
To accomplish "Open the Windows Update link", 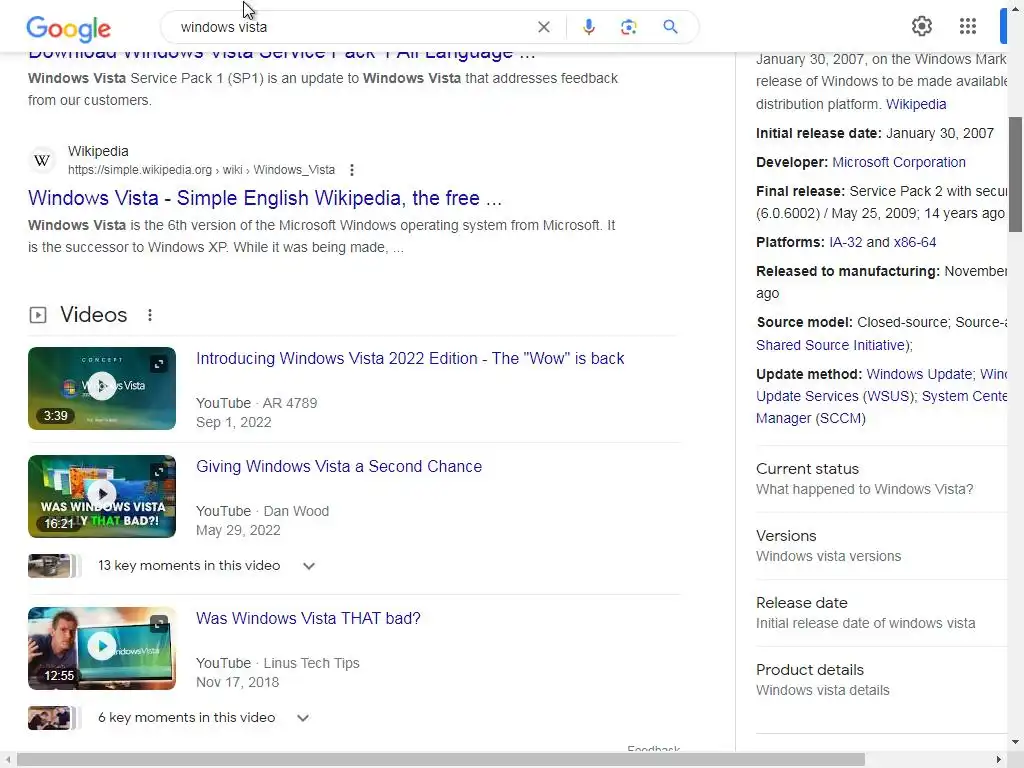I will coord(919,374).
